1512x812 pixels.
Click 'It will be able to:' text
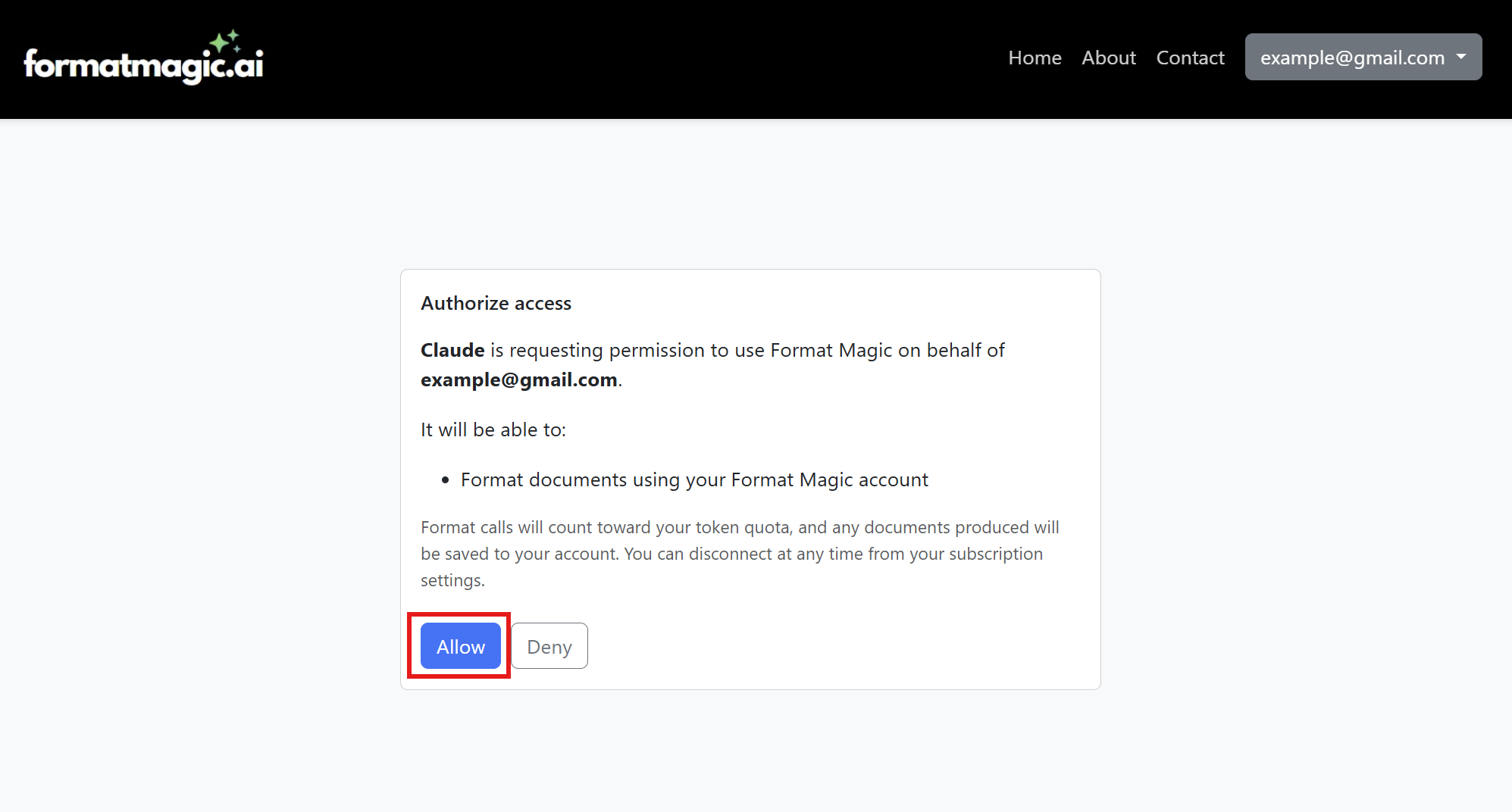coord(493,429)
